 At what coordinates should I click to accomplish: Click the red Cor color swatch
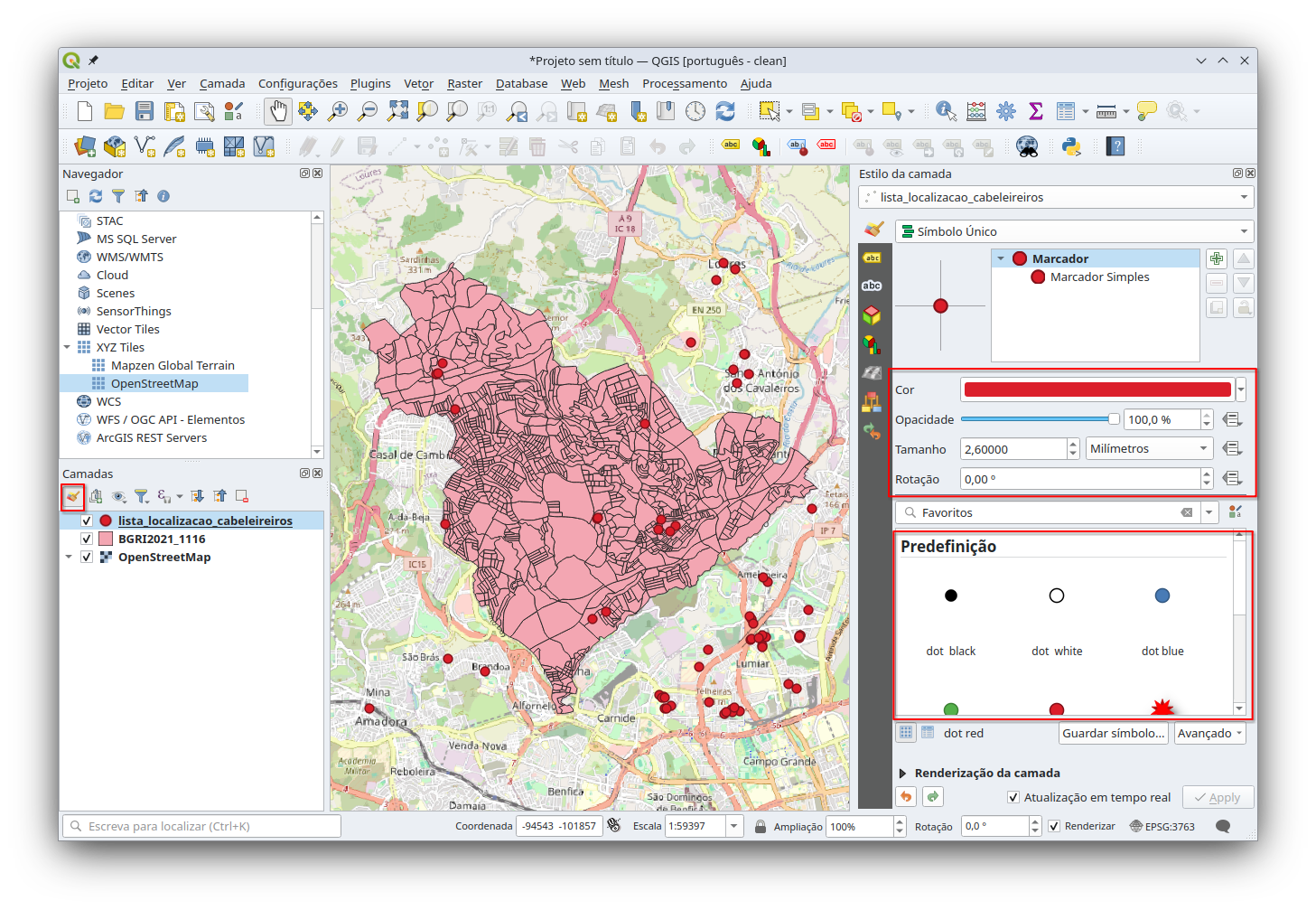point(1097,389)
